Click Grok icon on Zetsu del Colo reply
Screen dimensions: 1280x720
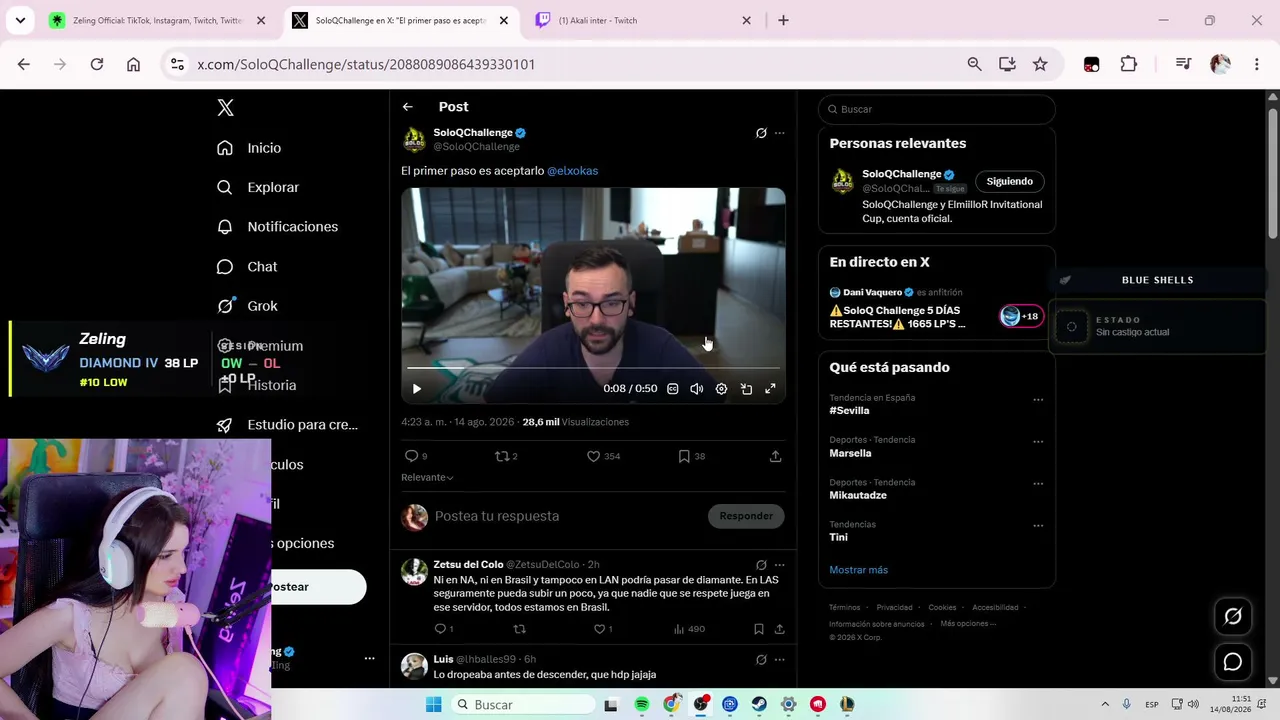click(x=761, y=565)
